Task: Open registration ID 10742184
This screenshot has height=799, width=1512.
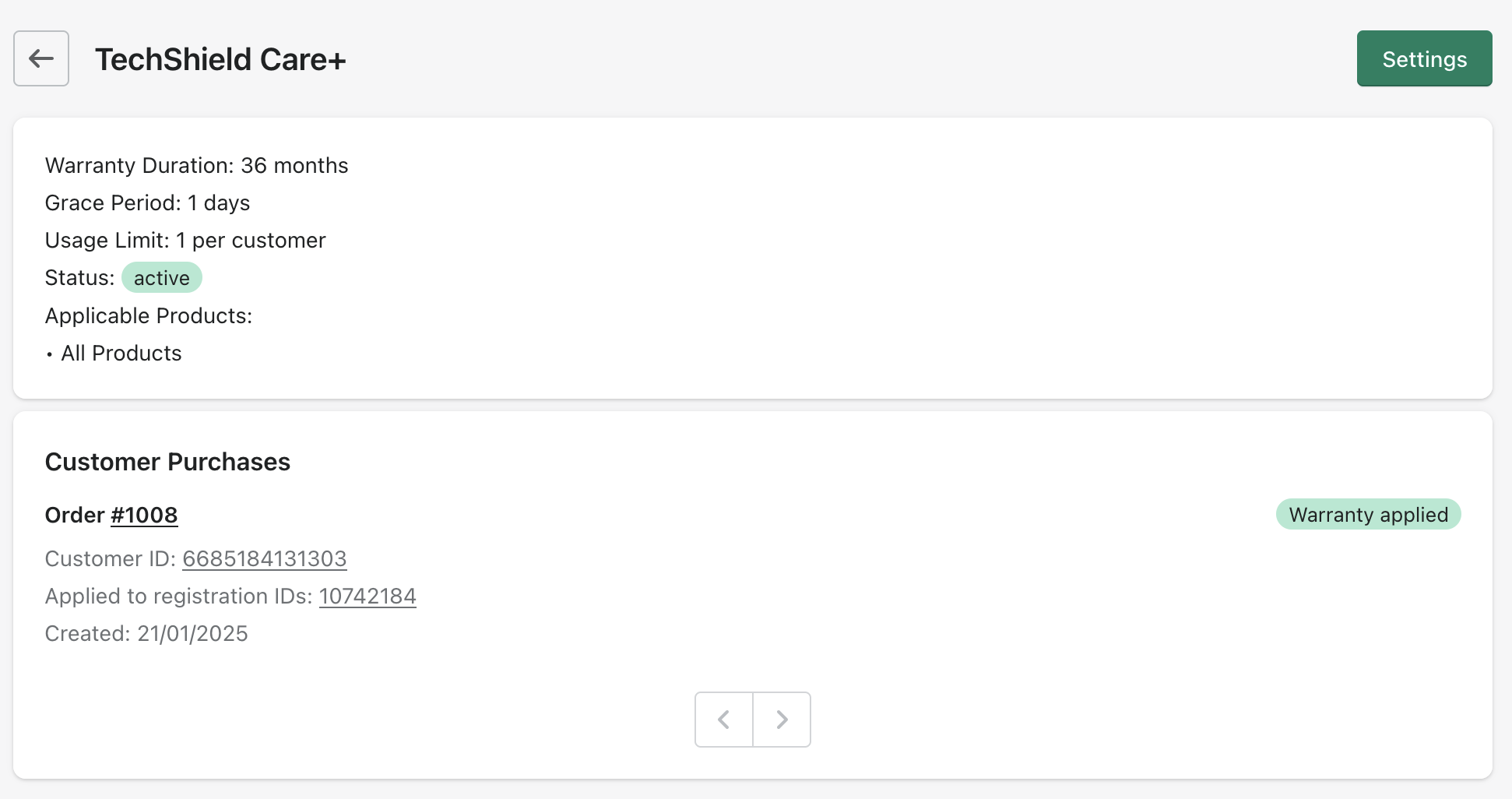Action: tap(367, 596)
